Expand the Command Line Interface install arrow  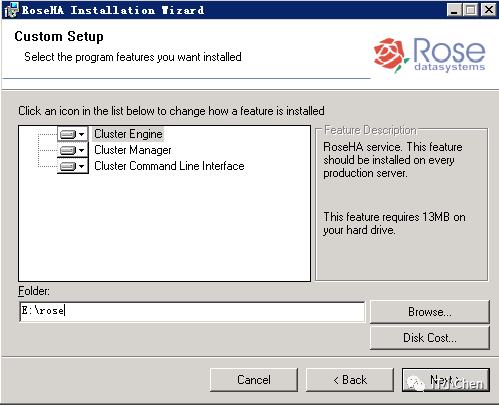pyautogui.click(x=82, y=166)
